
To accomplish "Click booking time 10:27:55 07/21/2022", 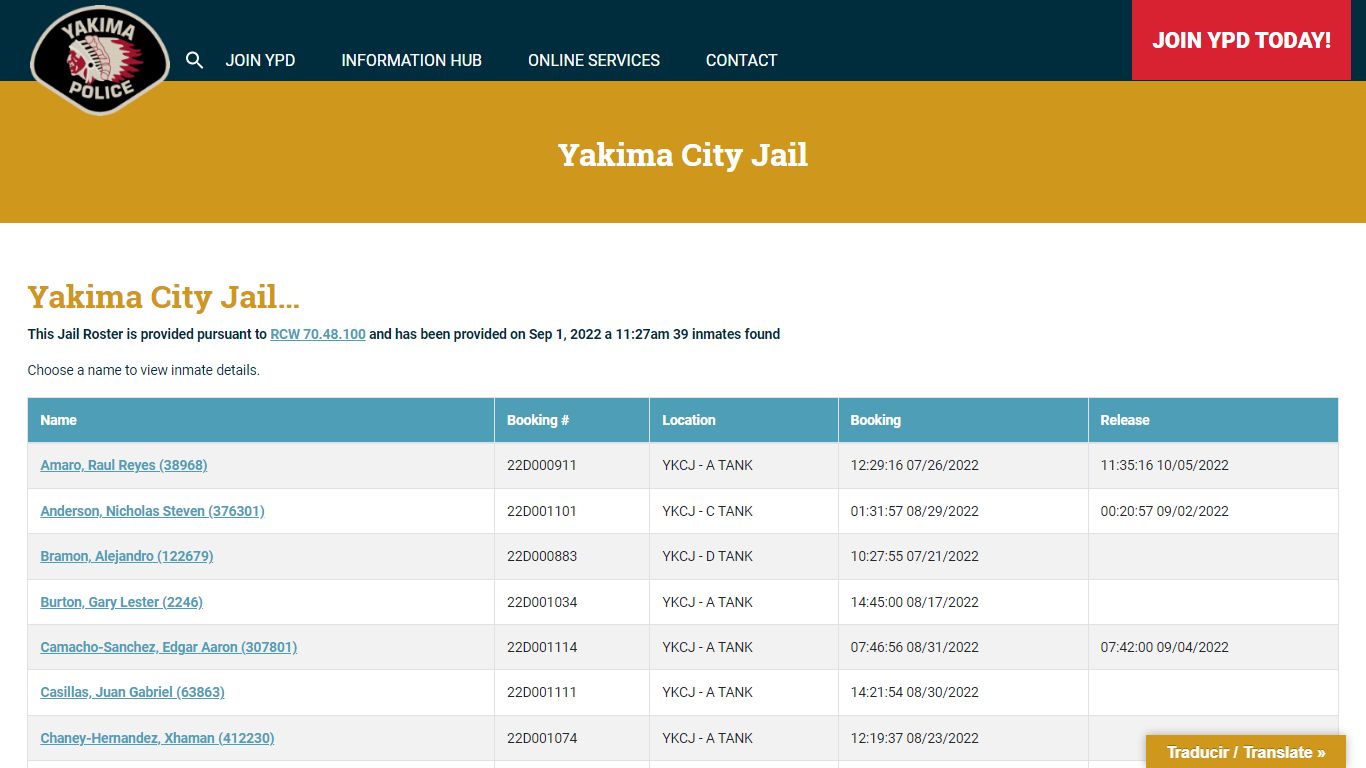I will pos(915,556).
